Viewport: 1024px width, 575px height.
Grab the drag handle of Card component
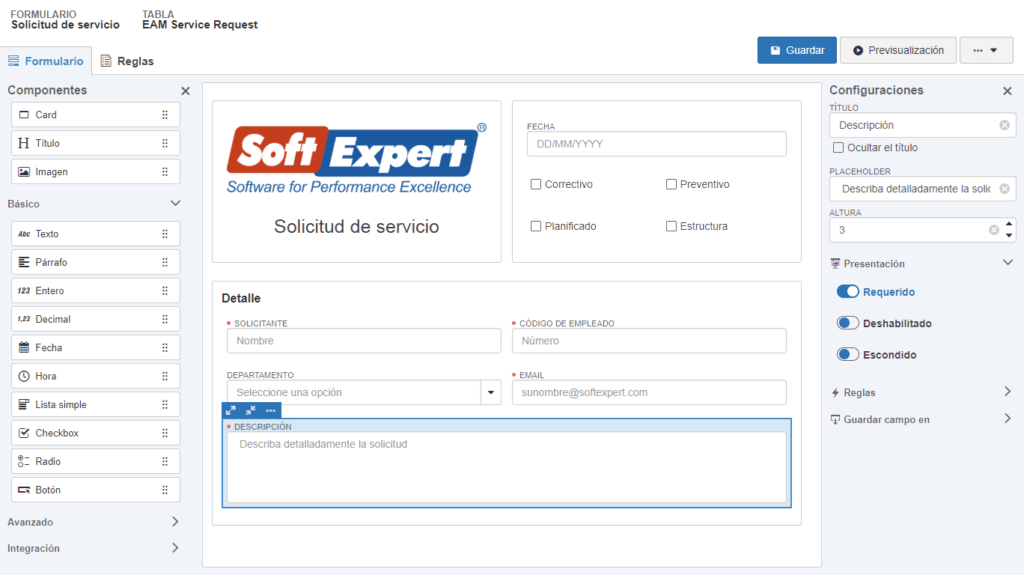coord(165,115)
